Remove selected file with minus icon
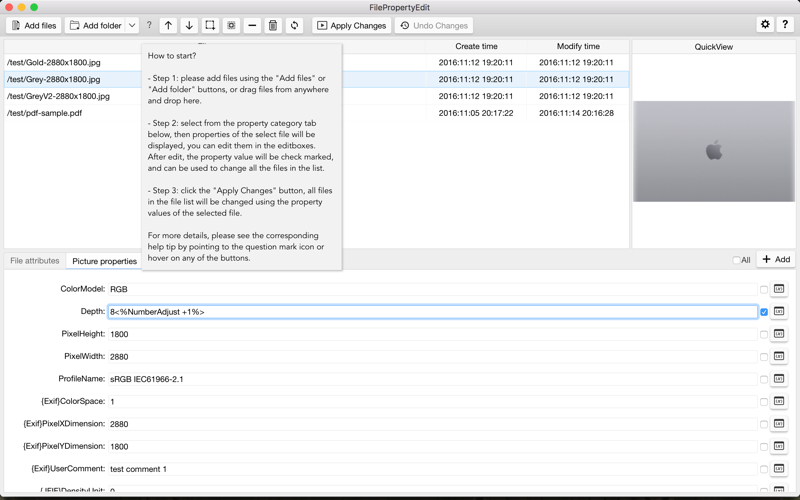 tap(252, 26)
